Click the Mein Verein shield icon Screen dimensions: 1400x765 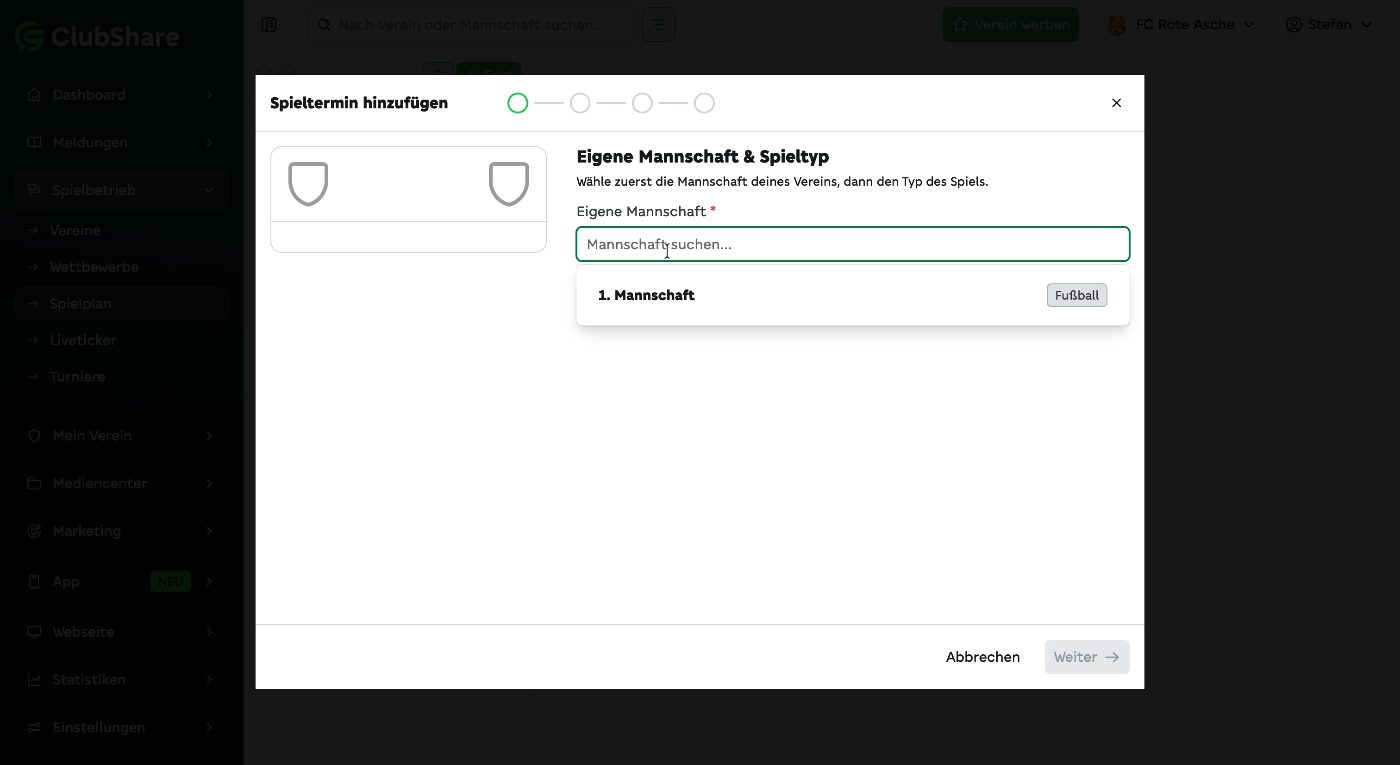(x=34, y=436)
